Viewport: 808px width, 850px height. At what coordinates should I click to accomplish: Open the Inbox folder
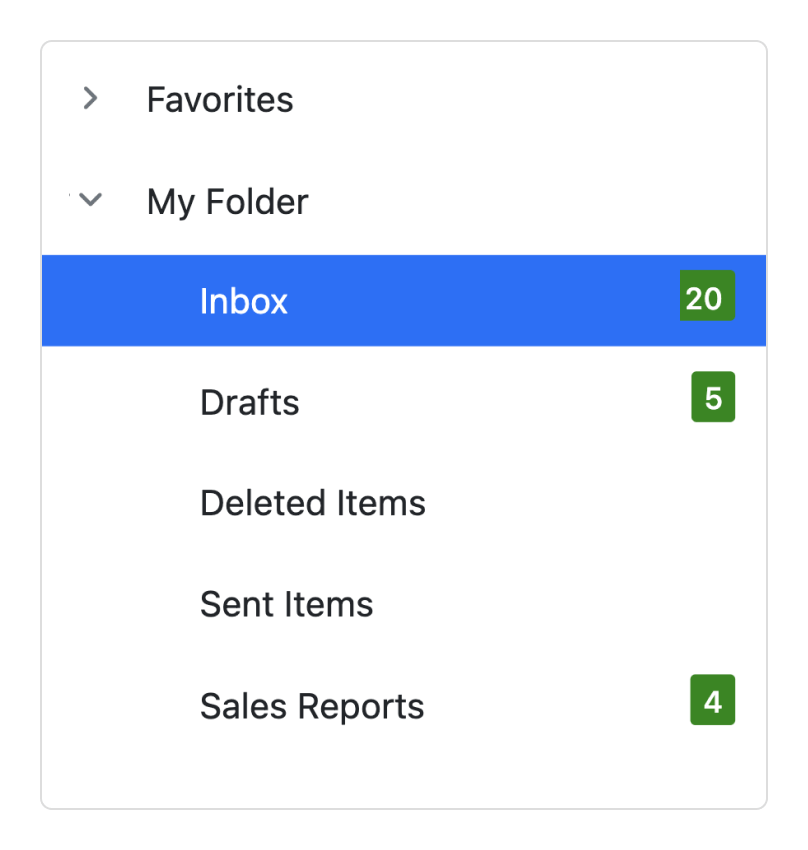coord(244,301)
